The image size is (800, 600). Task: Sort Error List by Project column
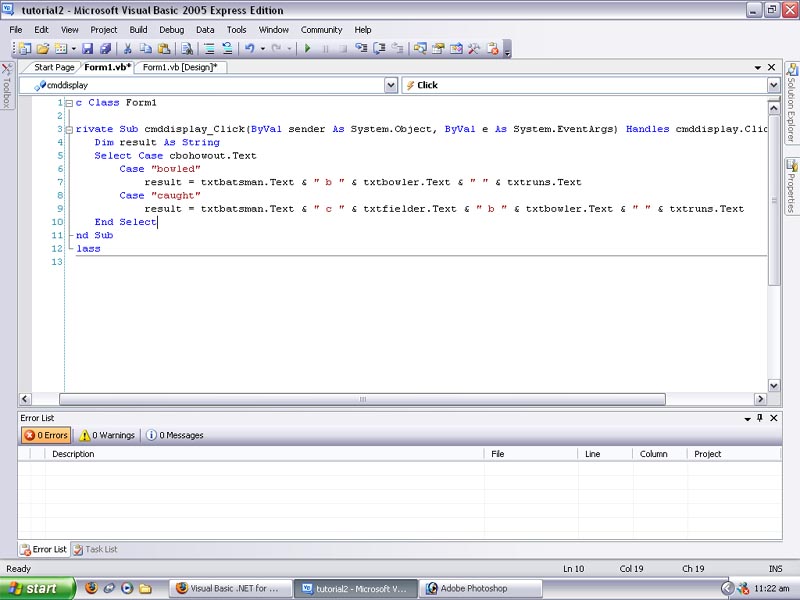pyautogui.click(x=734, y=454)
